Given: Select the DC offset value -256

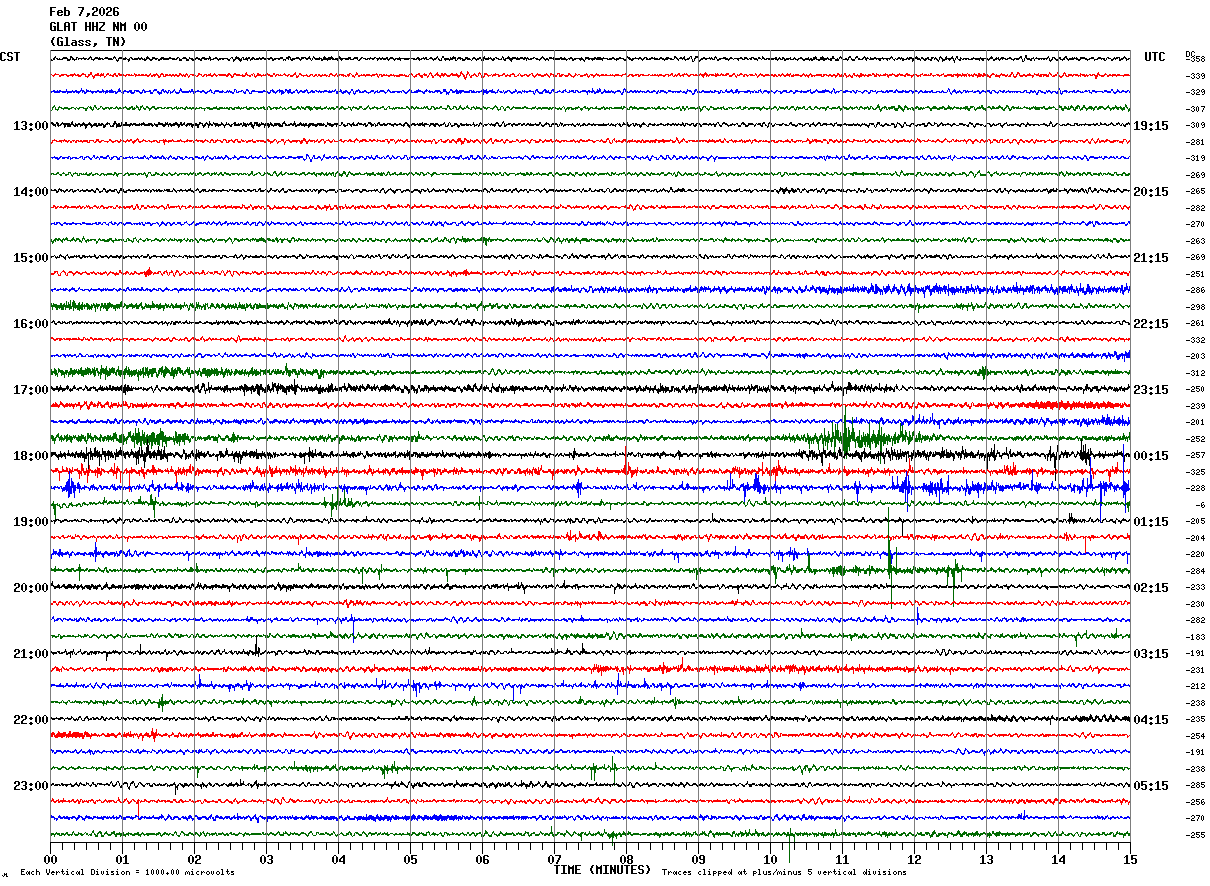Looking at the screenshot, I should coord(1195,802).
